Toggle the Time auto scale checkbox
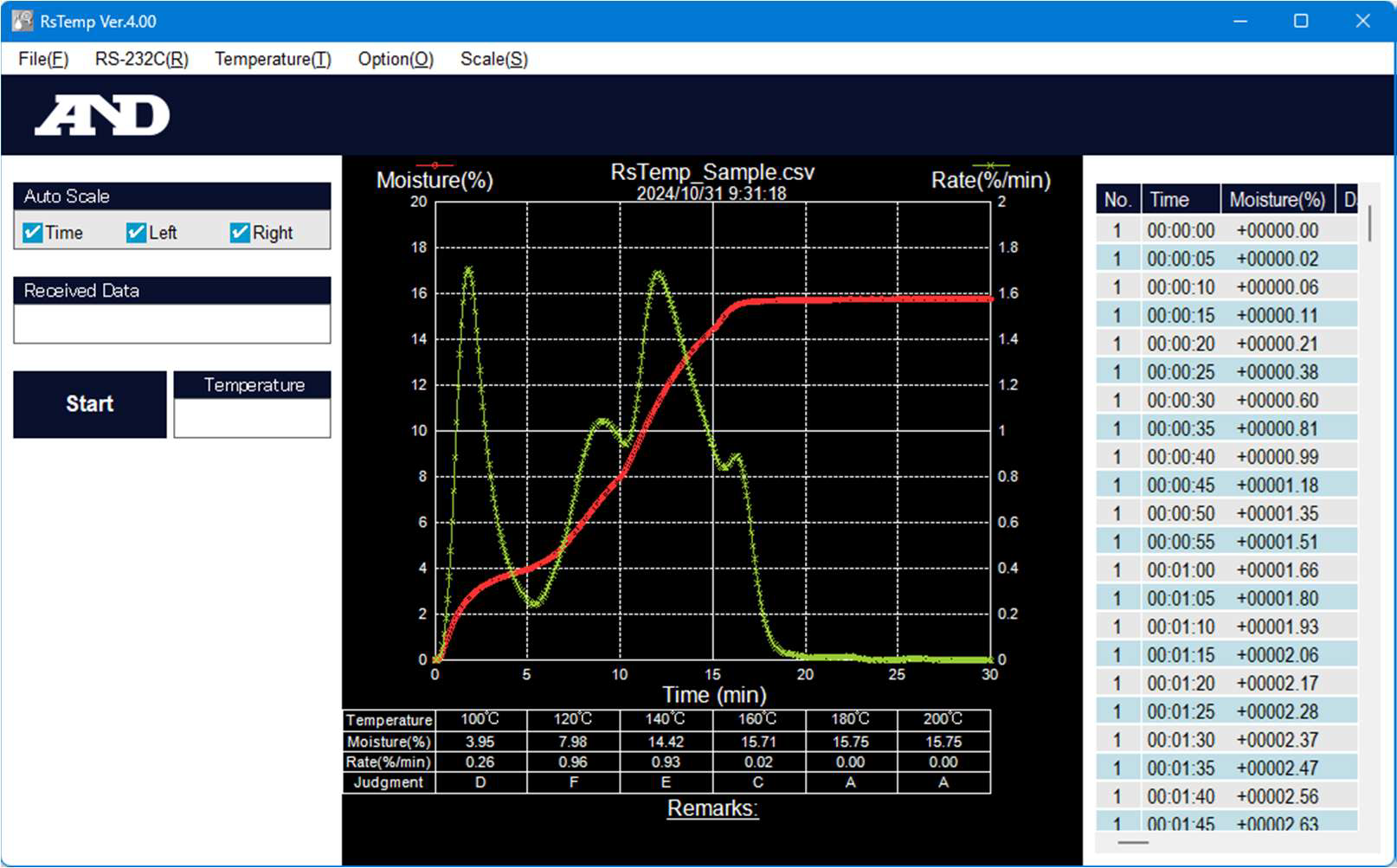The image size is (1397, 868). pos(33,233)
